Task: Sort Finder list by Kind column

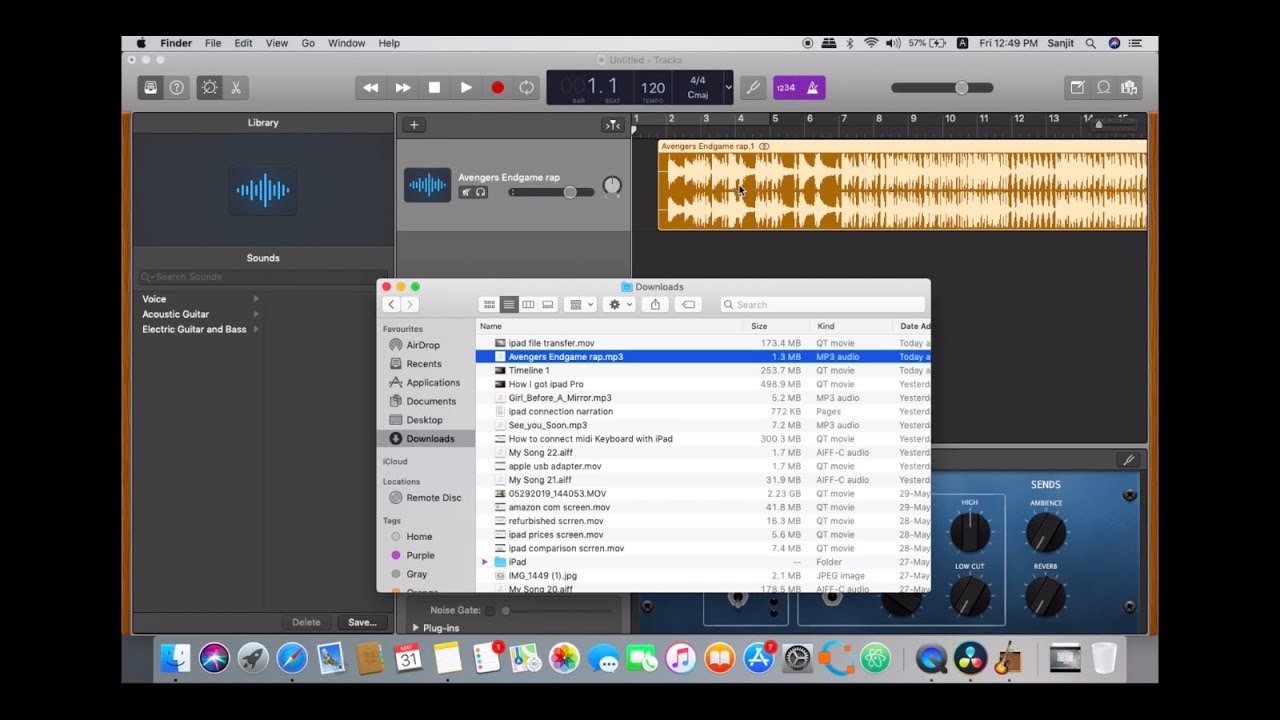Action: (851, 326)
